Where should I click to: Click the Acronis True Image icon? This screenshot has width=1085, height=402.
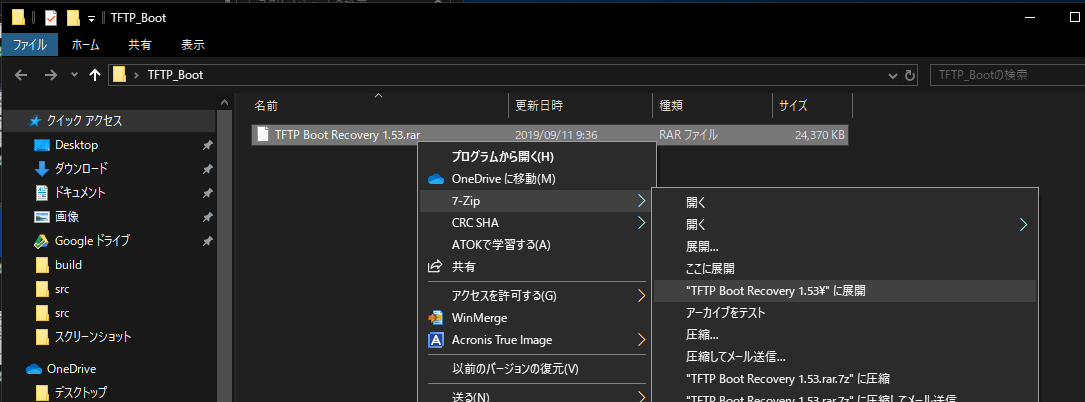(x=435, y=340)
